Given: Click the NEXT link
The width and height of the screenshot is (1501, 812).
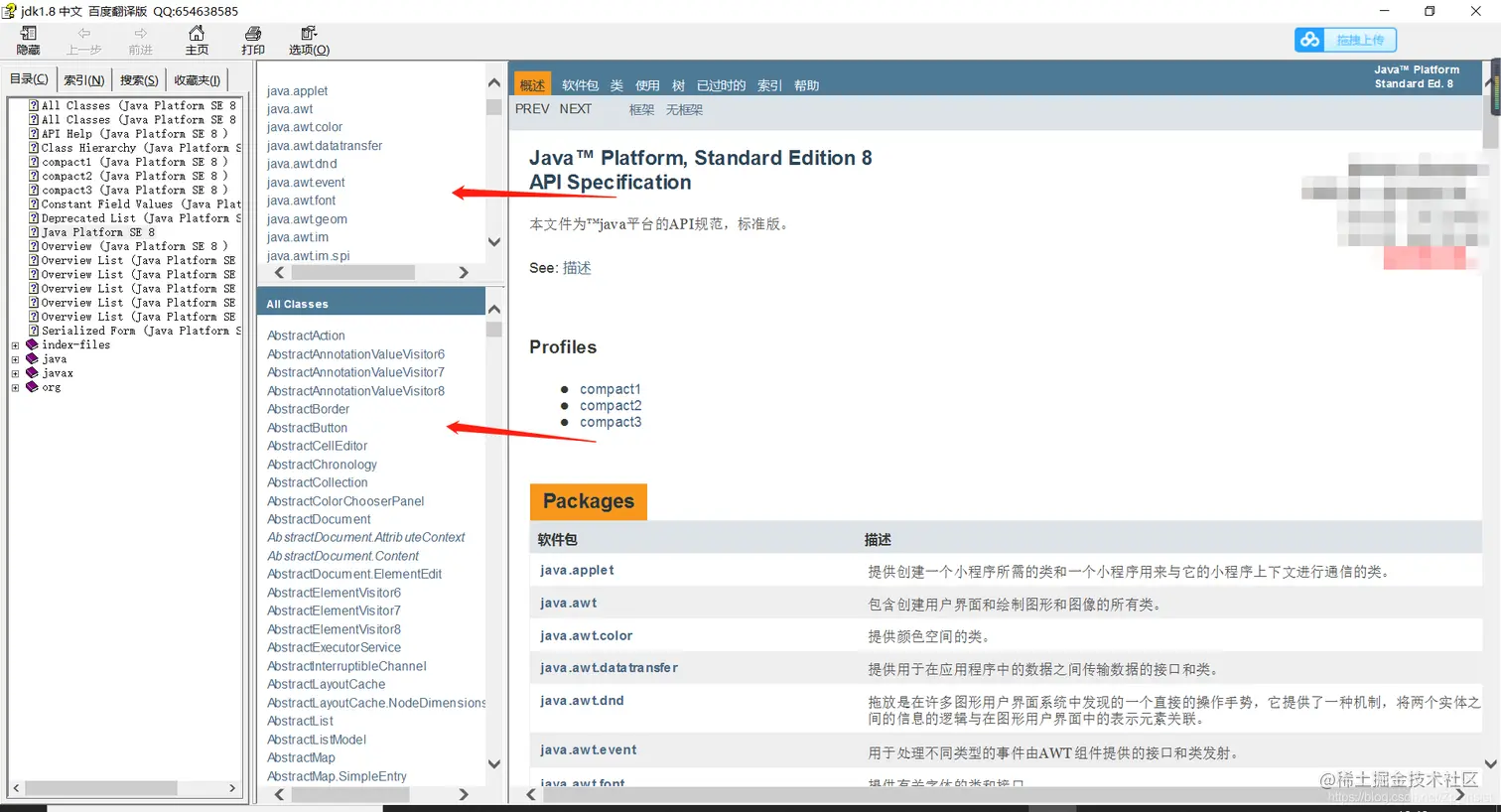Looking at the screenshot, I should [575, 109].
